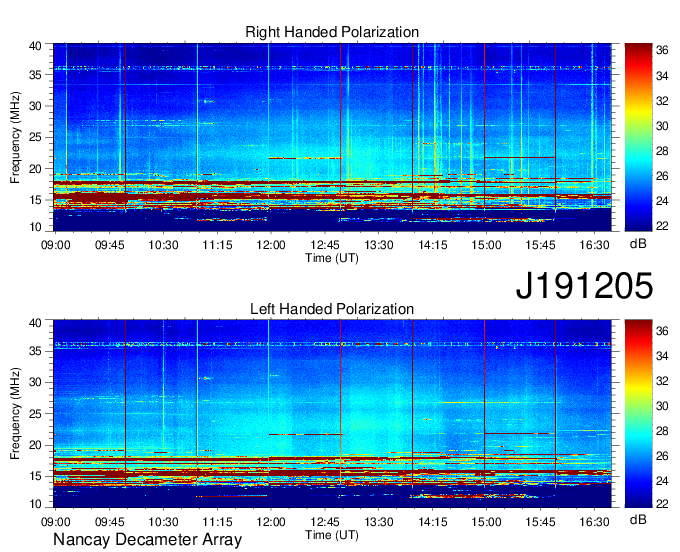The image size is (680, 552).
Task: Click the "10" frequency tick of Left Handed plot
Action: tap(35, 504)
